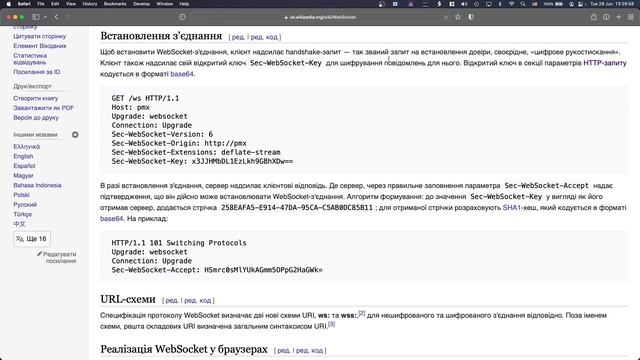
Task: Click Завантажити як PDF link
Action: pos(43,108)
